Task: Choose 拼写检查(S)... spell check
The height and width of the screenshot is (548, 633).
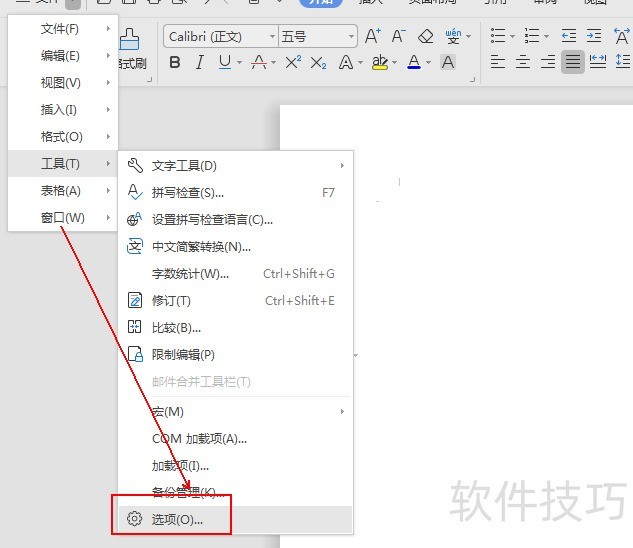Action: [187, 192]
